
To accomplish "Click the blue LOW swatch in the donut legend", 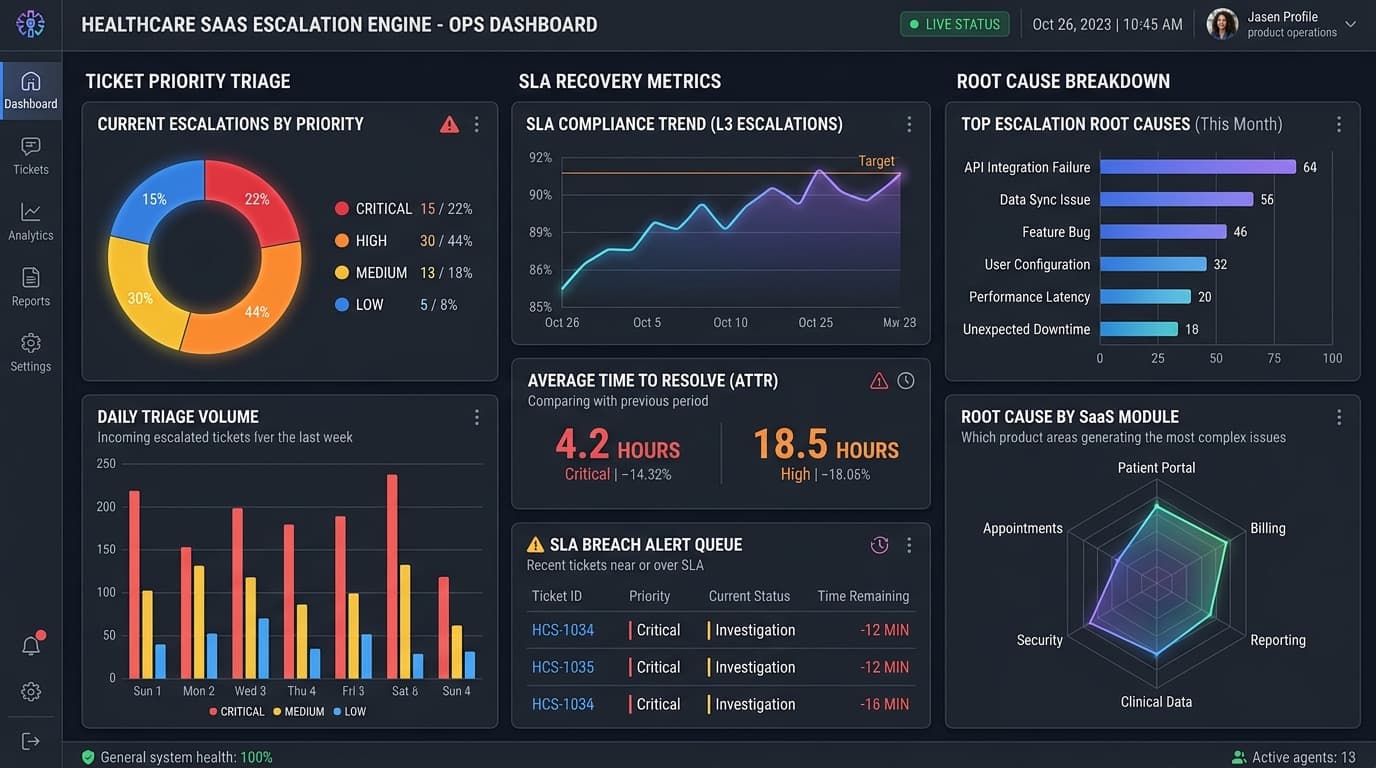I will pyautogui.click(x=342, y=305).
